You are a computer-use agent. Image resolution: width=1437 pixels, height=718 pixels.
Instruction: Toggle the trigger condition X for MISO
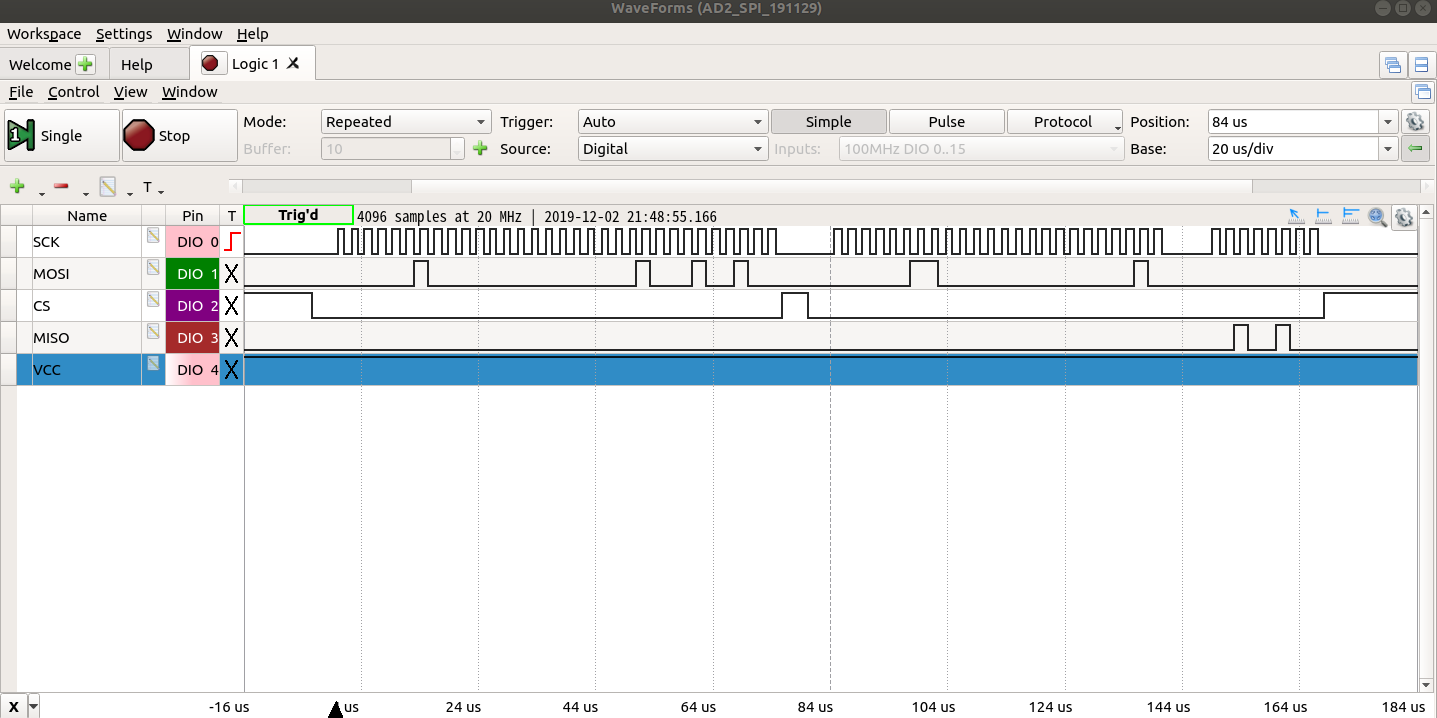(x=232, y=337)
